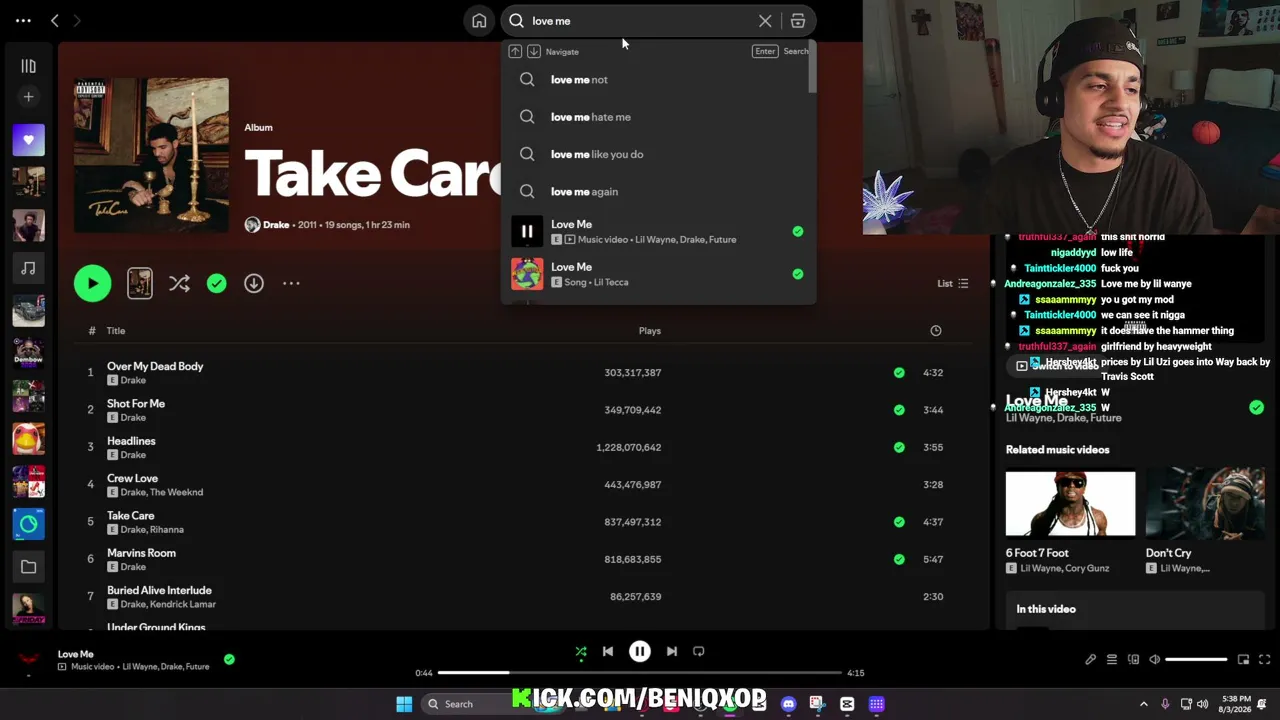Open The Weeknd artist link under Crew Love
This screenshot has height=720, width=1280.
point(177,492)
